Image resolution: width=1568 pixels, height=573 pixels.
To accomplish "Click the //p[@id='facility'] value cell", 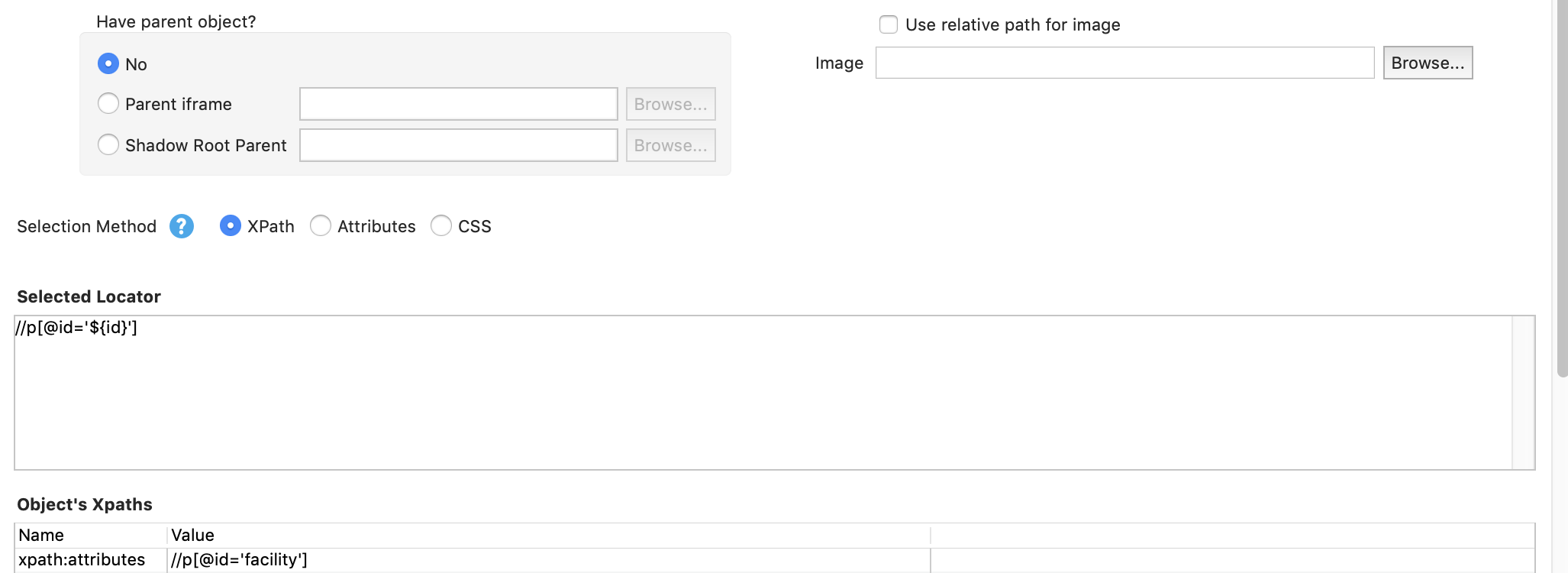I will 548,560.
